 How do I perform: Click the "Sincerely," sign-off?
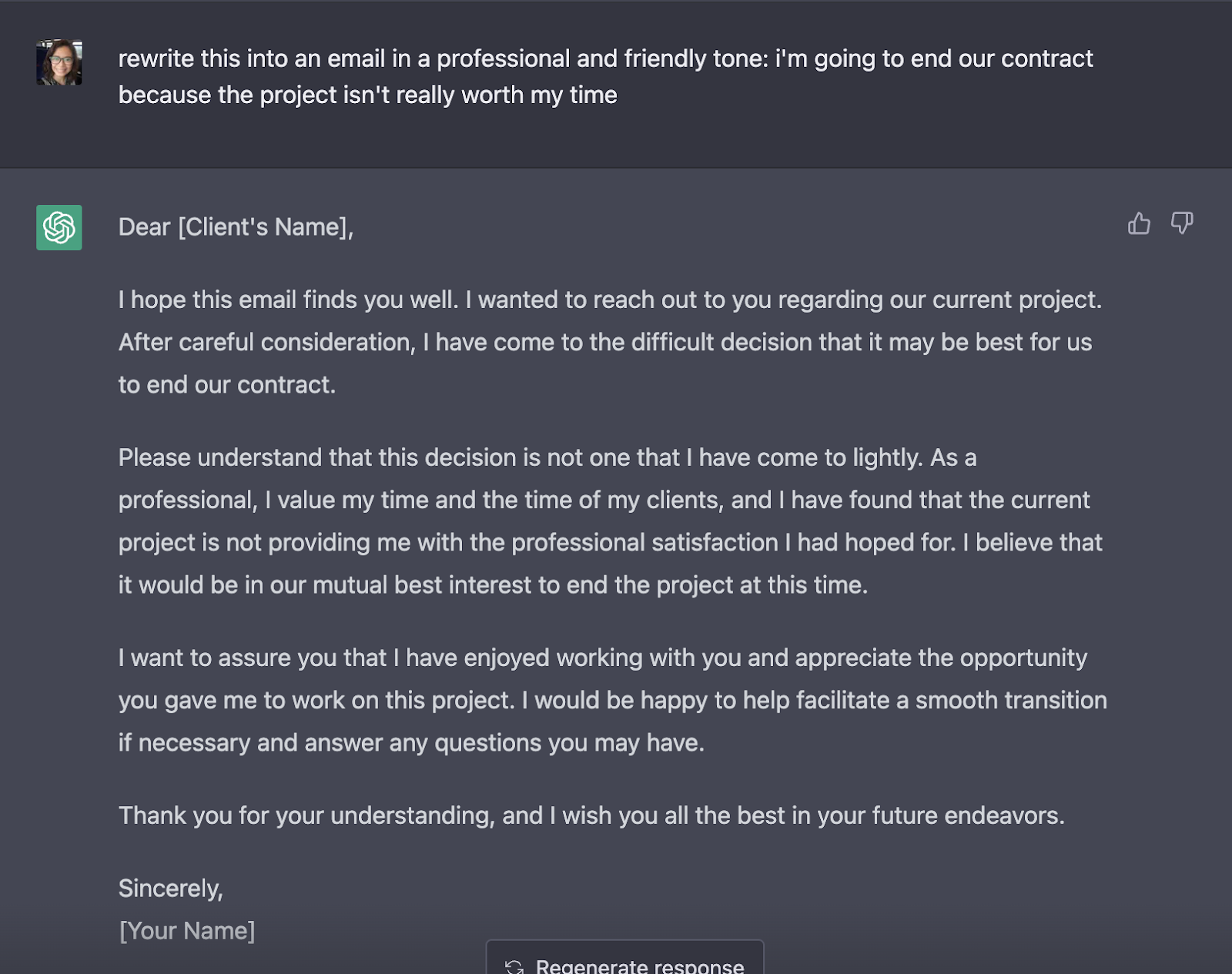pos(171,889)
